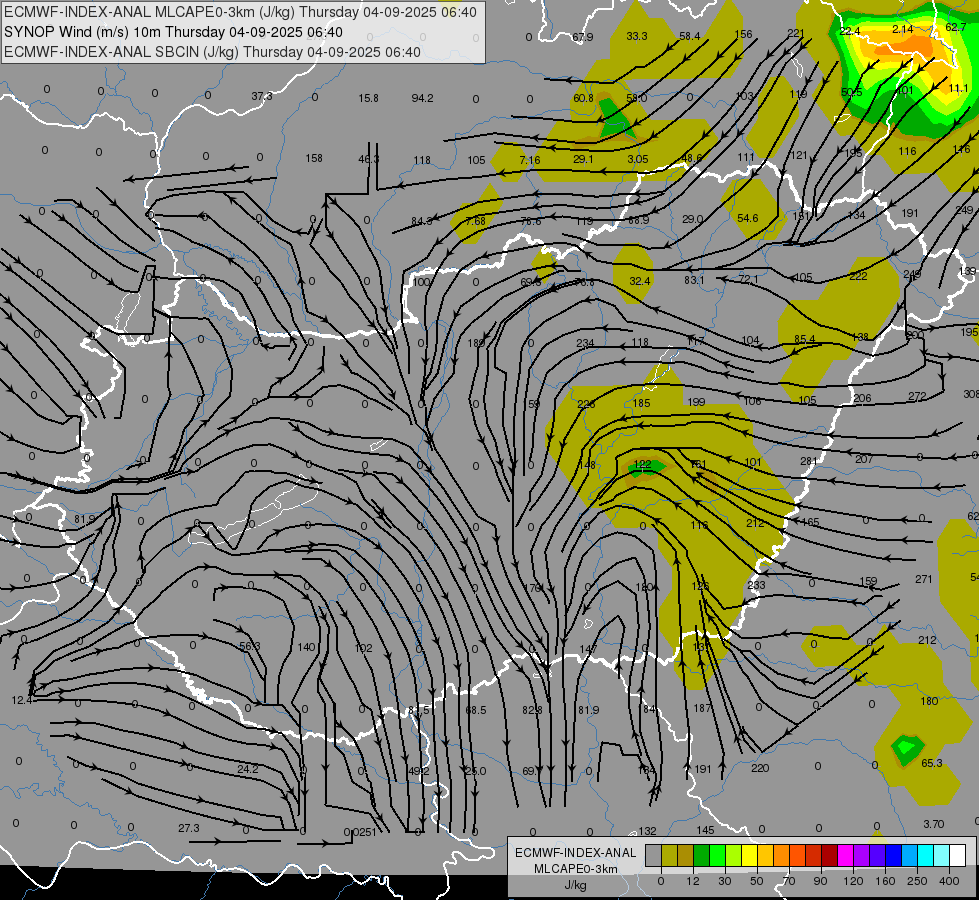Click the red legend swatch before 90
This screenshot has height=900, width=979.
(814, 856)
